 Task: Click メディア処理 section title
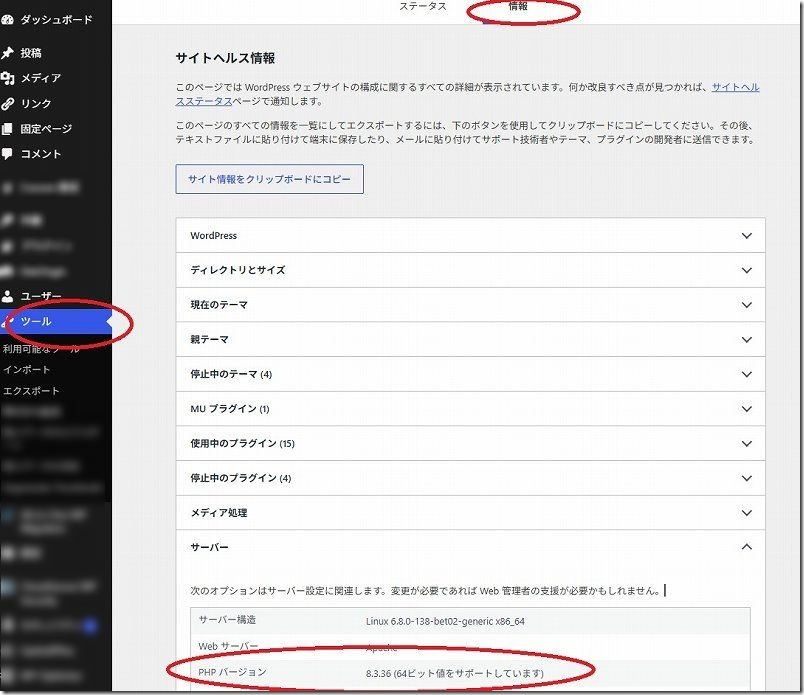click(x=219, y=513)
